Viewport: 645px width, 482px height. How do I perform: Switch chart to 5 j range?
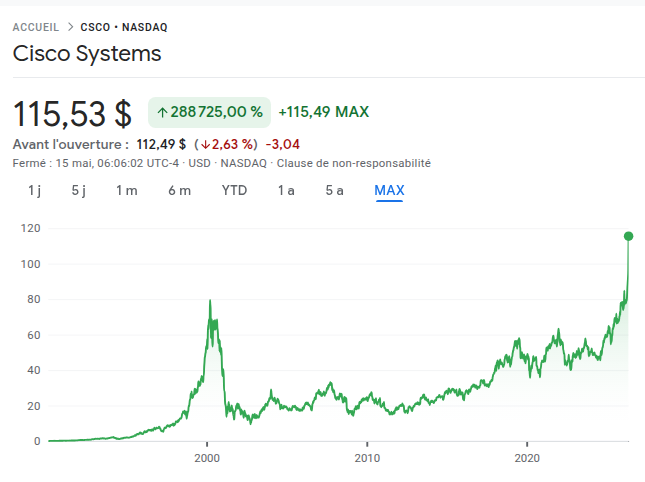pos(79,191)
